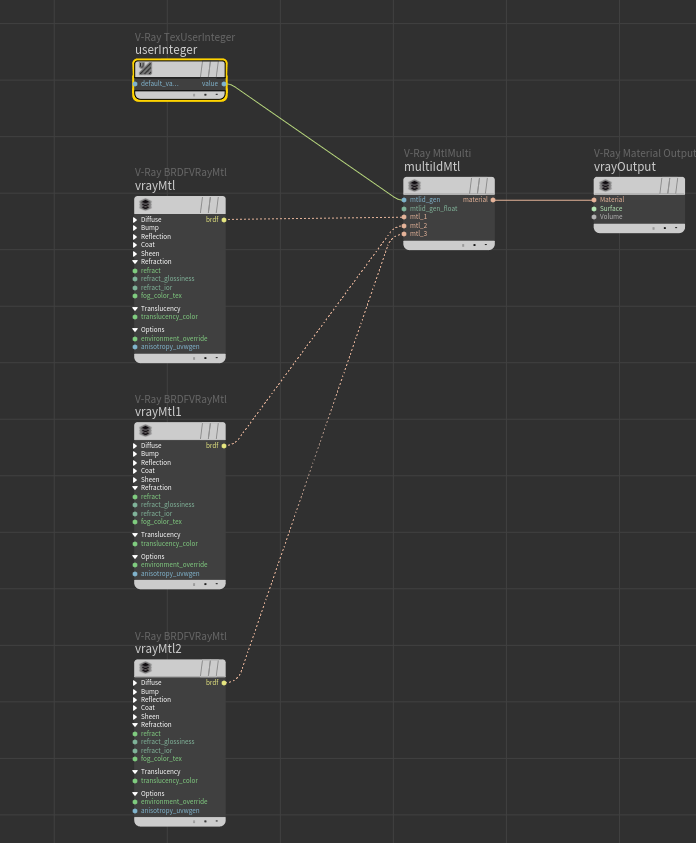Click the refract_glossiness input on vrayMtl2
This screenshot has width=696, height=843.
(135, 742)
